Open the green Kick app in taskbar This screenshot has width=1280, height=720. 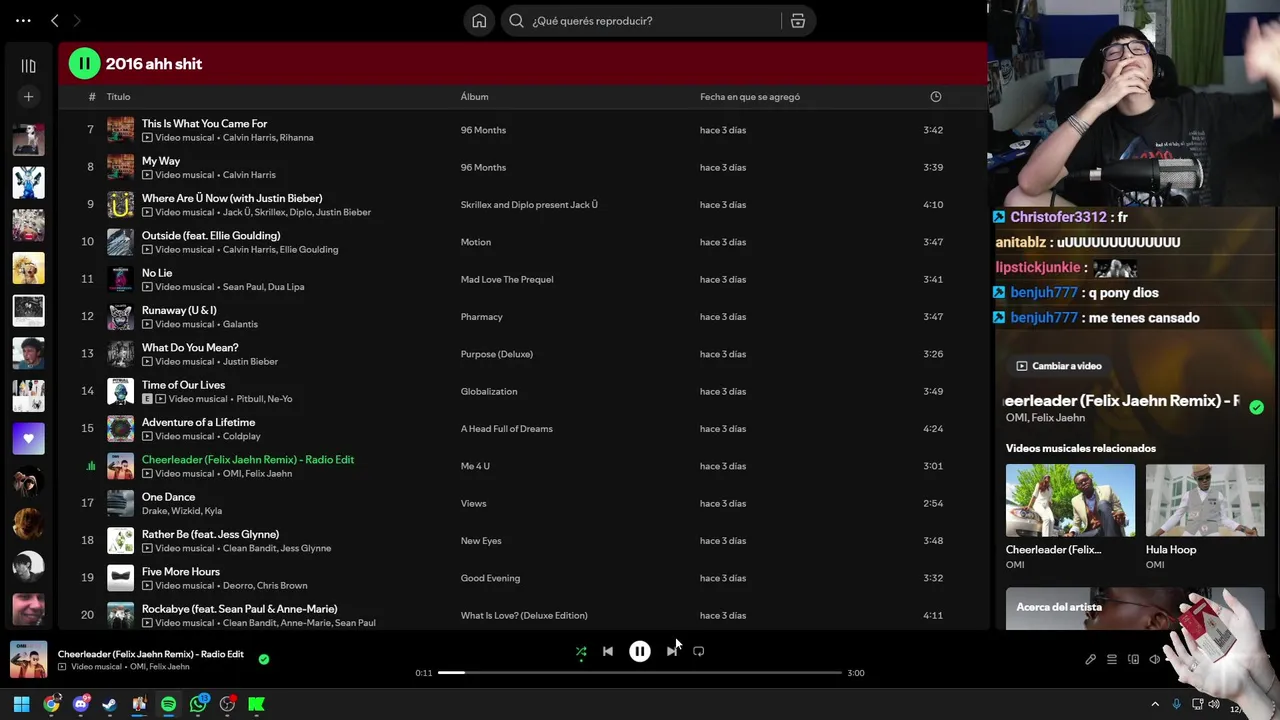(256, 704)
